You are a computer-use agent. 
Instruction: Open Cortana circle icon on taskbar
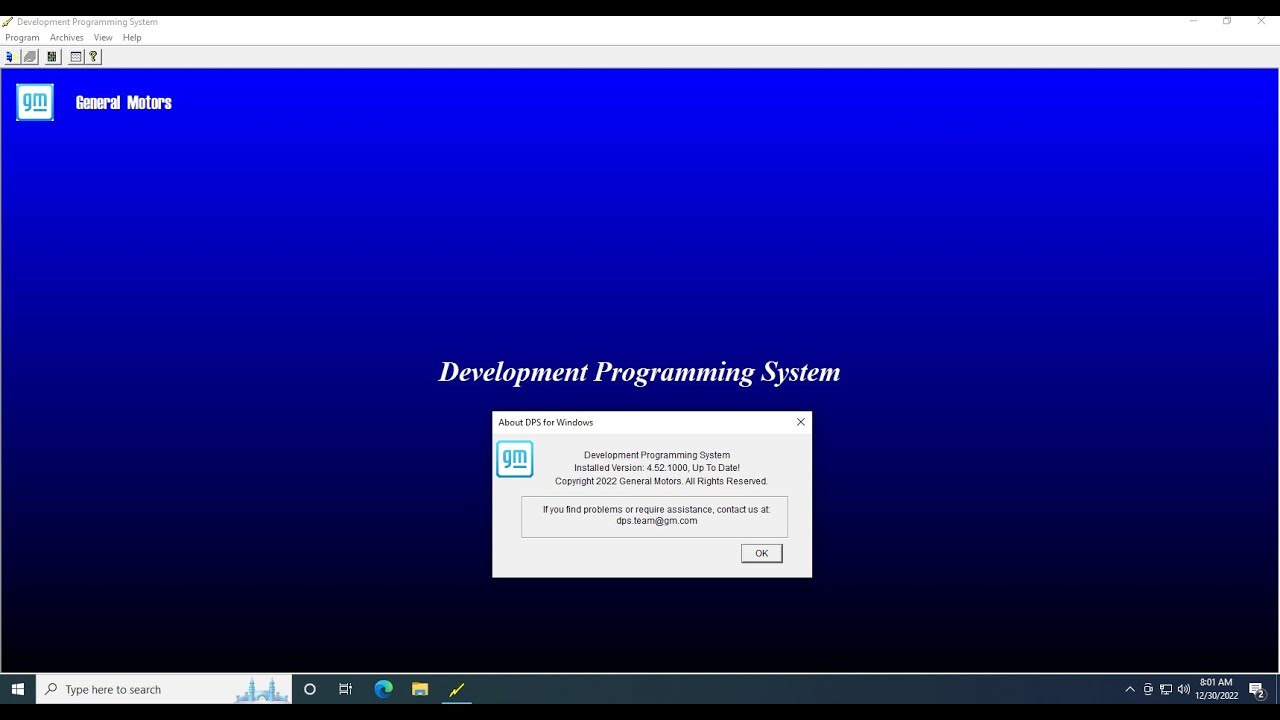[x=309, y=689]
